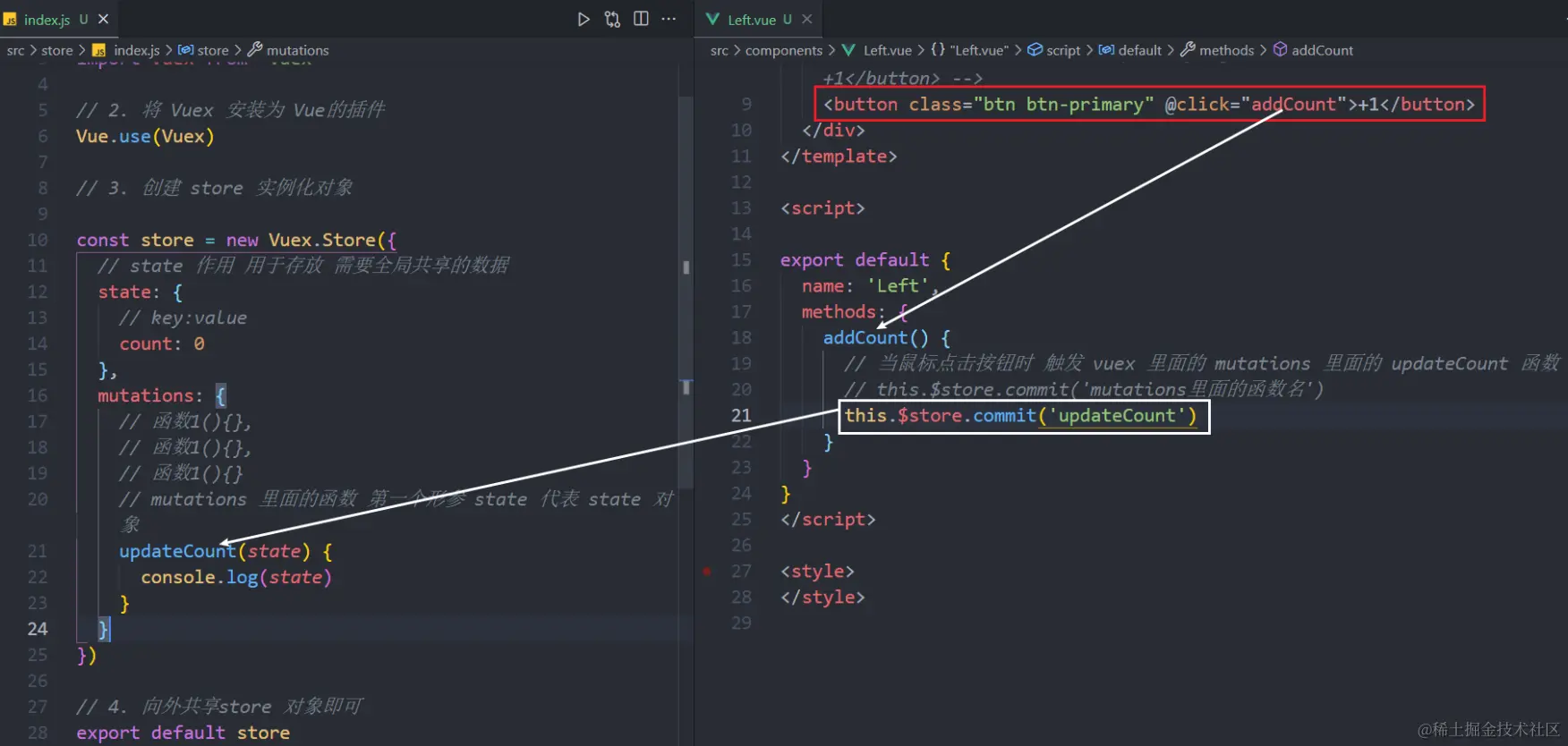
Task: Click line number 21 in the Left.vue gutter
Action: 741,415
